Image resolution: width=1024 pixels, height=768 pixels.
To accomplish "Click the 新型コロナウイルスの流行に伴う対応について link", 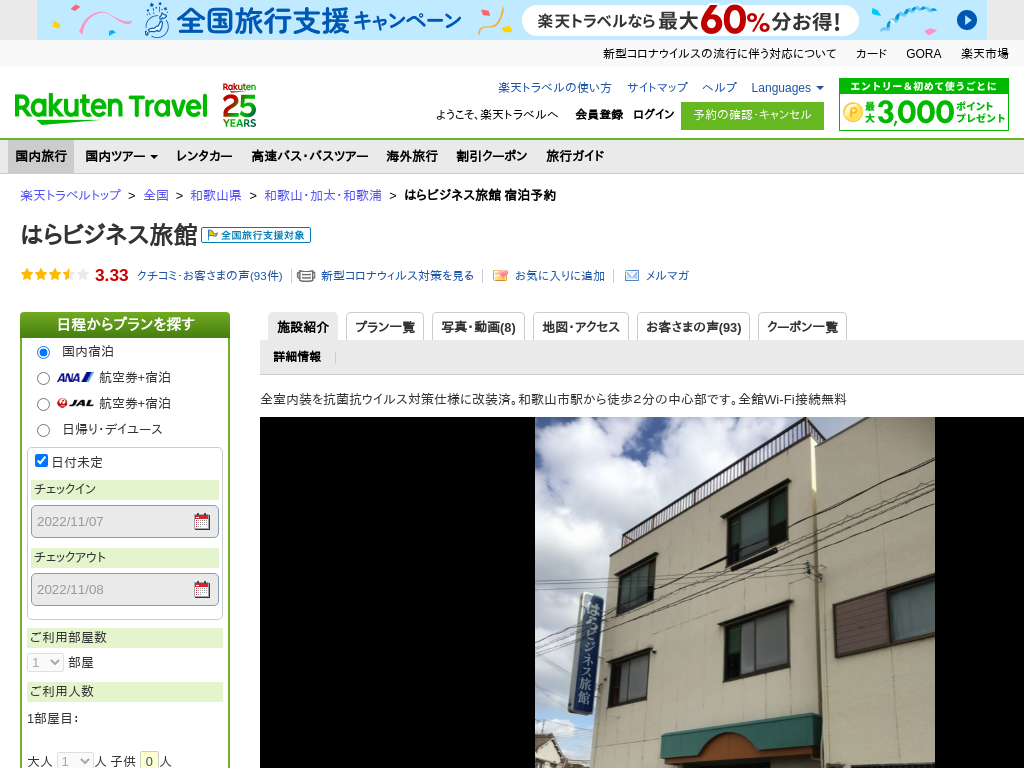I will pyautogui.click(x=719, y=54).
